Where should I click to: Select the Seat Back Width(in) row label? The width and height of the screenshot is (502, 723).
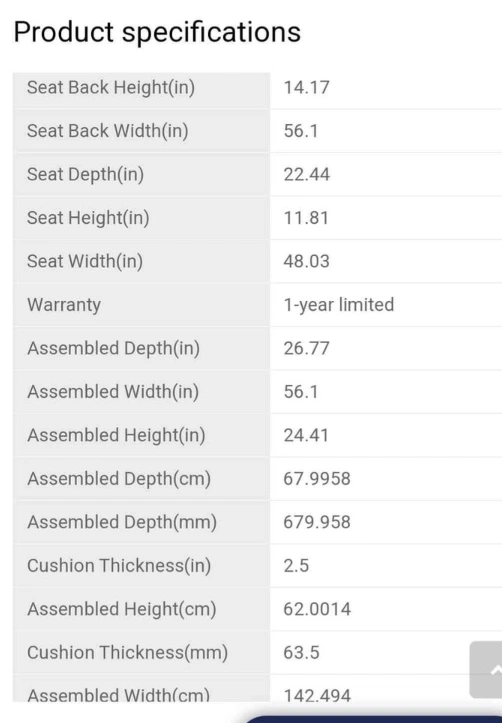click(x=107, y=131)
